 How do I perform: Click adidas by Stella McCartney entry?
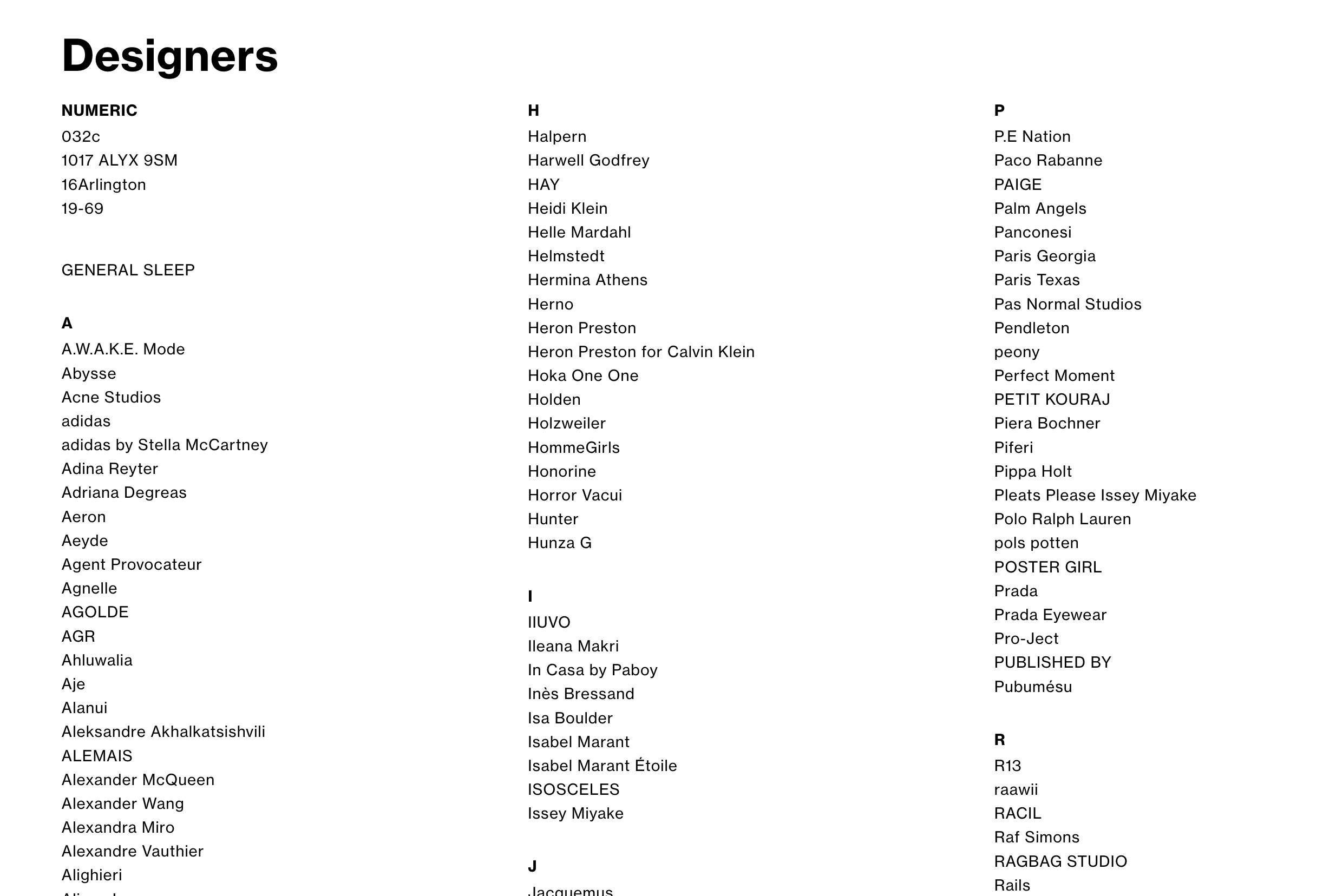[164, 444]
